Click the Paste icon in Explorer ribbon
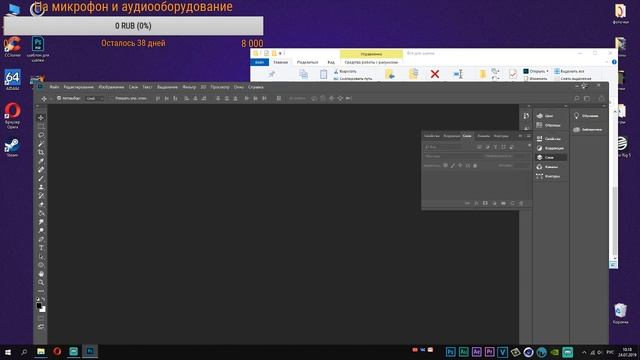Screen dimensions: 640x360 (x=323, y=74)
